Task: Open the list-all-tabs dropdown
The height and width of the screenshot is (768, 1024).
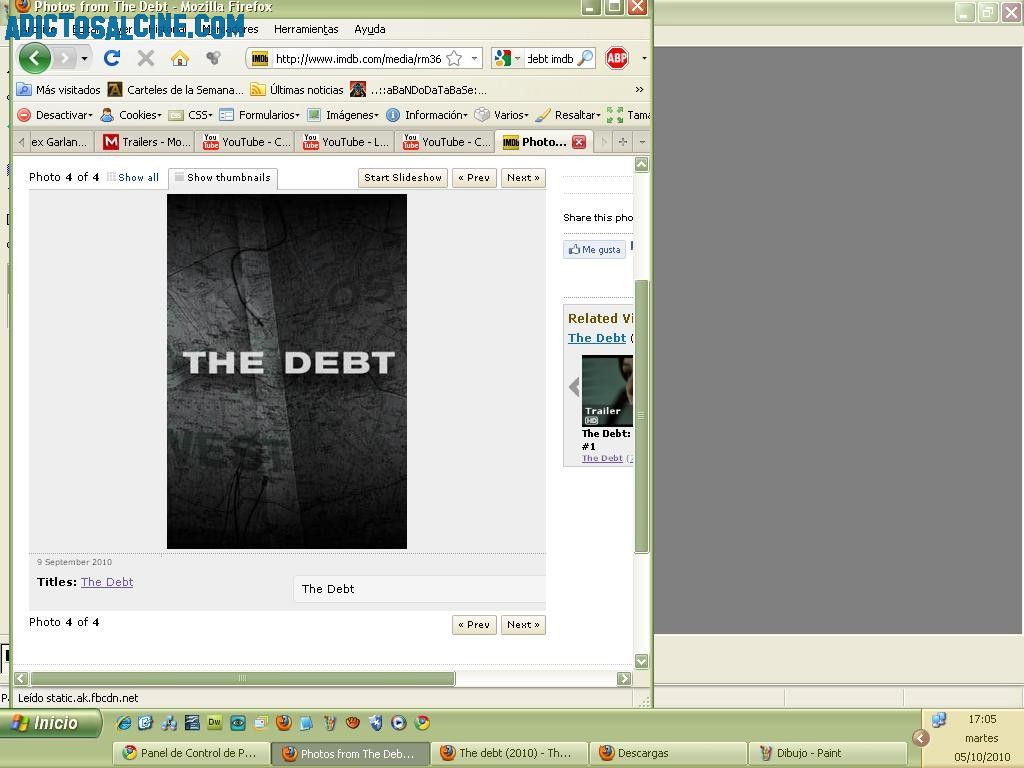Action: [x=643, y=142]
